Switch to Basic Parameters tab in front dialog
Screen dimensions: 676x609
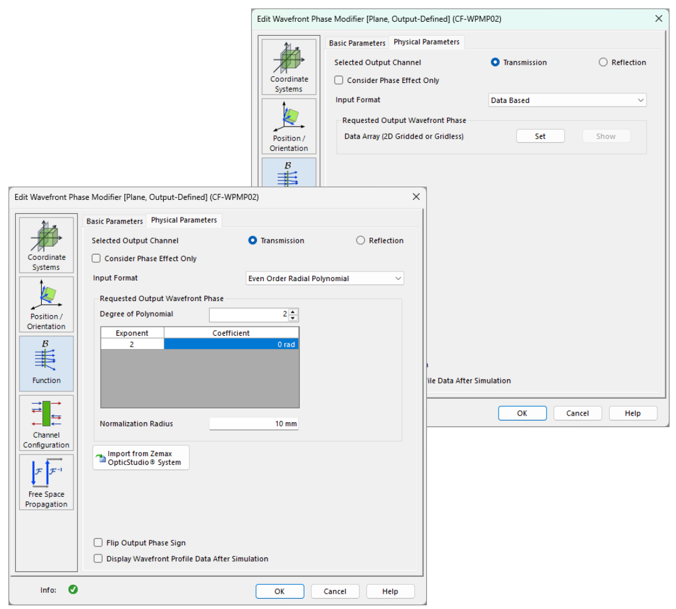[x=114, y=221]
